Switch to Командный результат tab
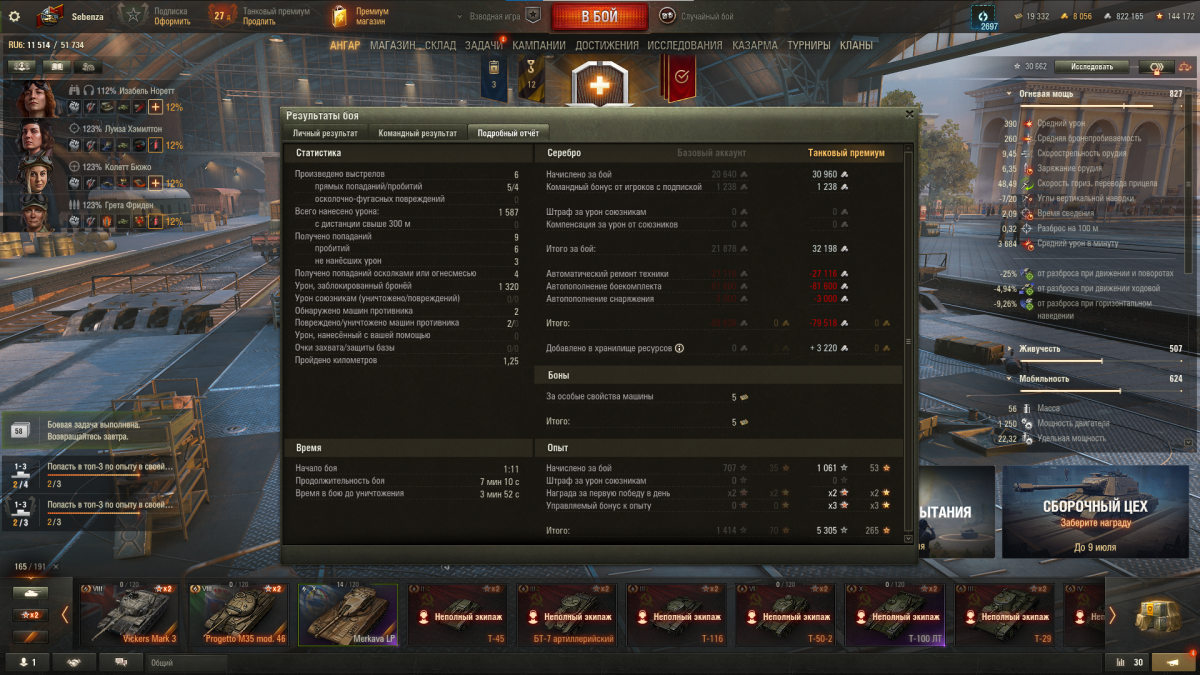The height and width of the screenshot is (675, 1200). 417,133
